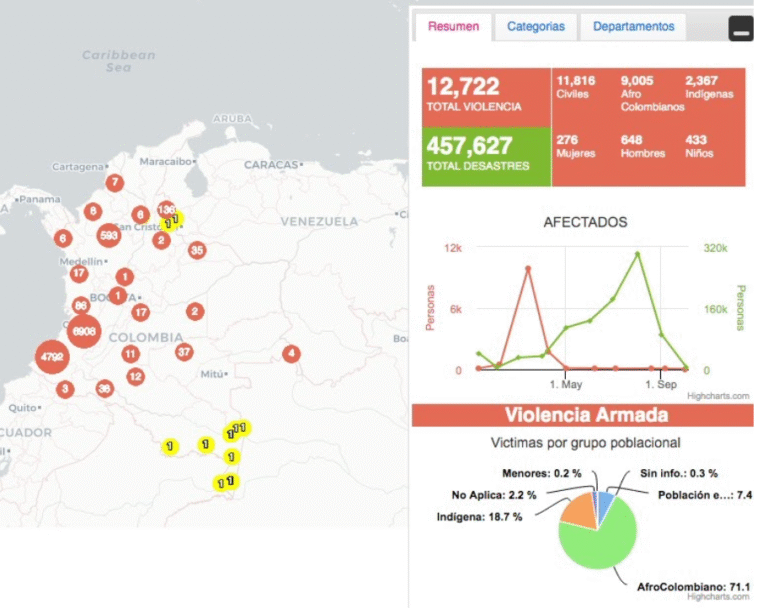The image size is (768, 608).
Task: Click the red marker labeled 4
Action: coord(291,353)
